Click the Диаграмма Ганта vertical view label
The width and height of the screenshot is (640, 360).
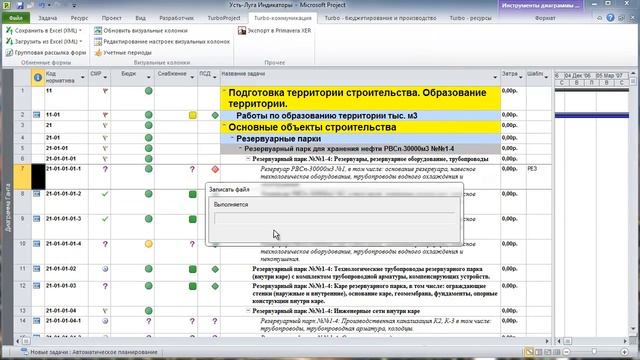tap(8, 208)
